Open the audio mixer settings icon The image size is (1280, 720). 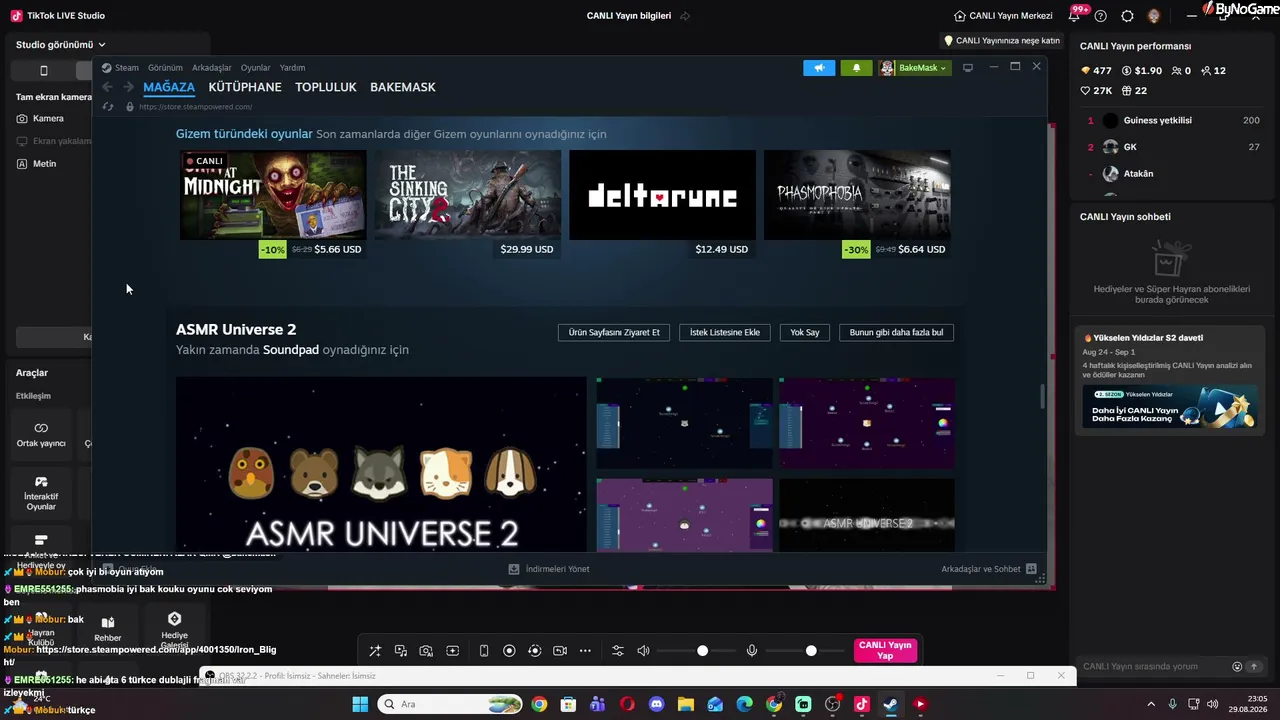point(617,651)
